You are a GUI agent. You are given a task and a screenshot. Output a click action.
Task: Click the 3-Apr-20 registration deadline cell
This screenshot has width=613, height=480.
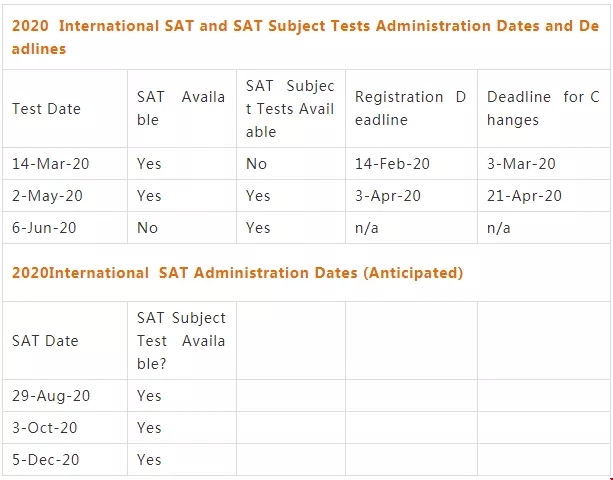point(389,196)
